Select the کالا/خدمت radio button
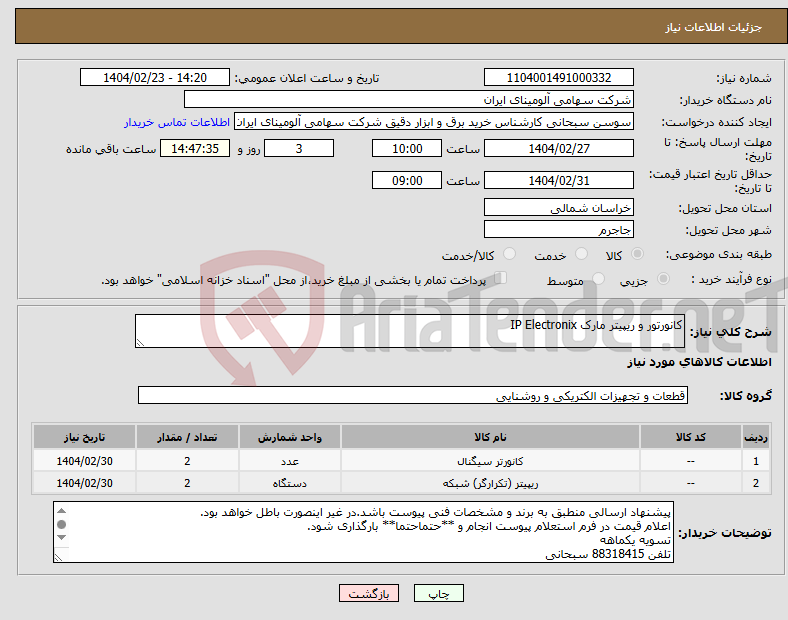The height and width of the screenshot is (620, 788). pyautogui.click(x=509, y=254)
